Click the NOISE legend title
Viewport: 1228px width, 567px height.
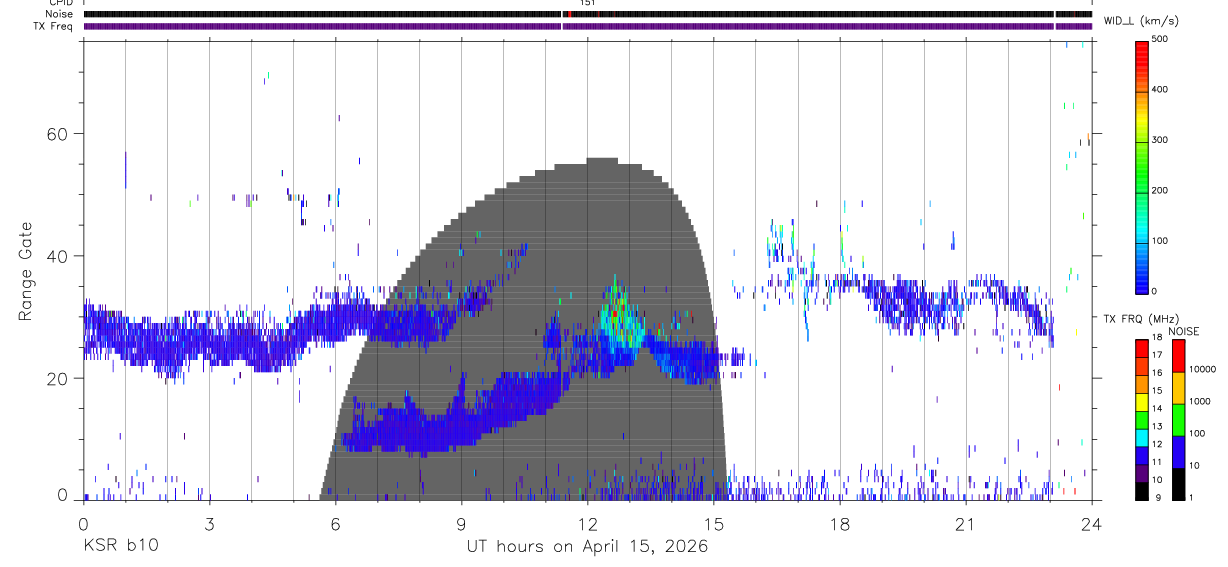1183,331
